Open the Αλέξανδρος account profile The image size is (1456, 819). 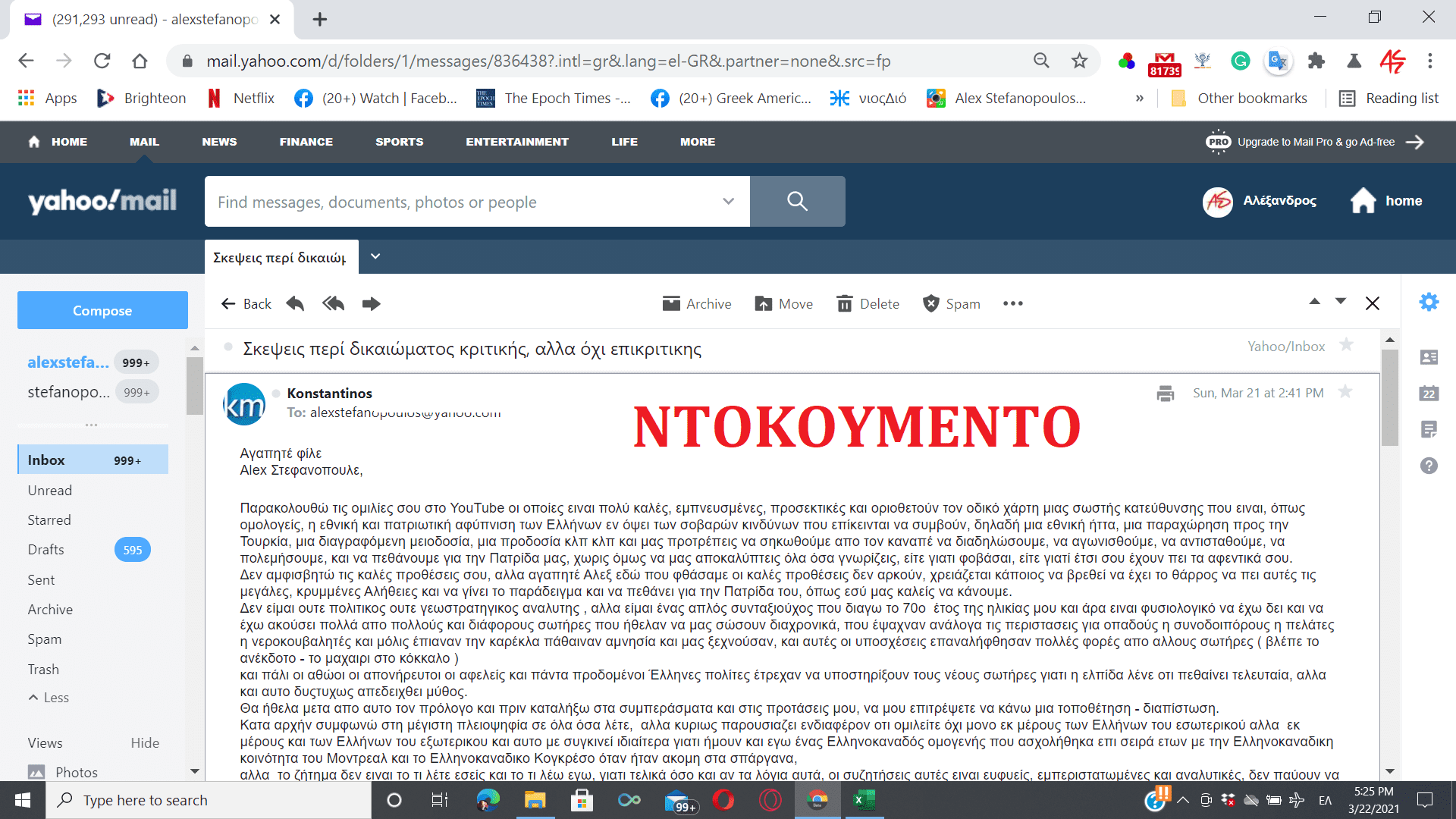pyautogui.click(x=1260, y=201)
